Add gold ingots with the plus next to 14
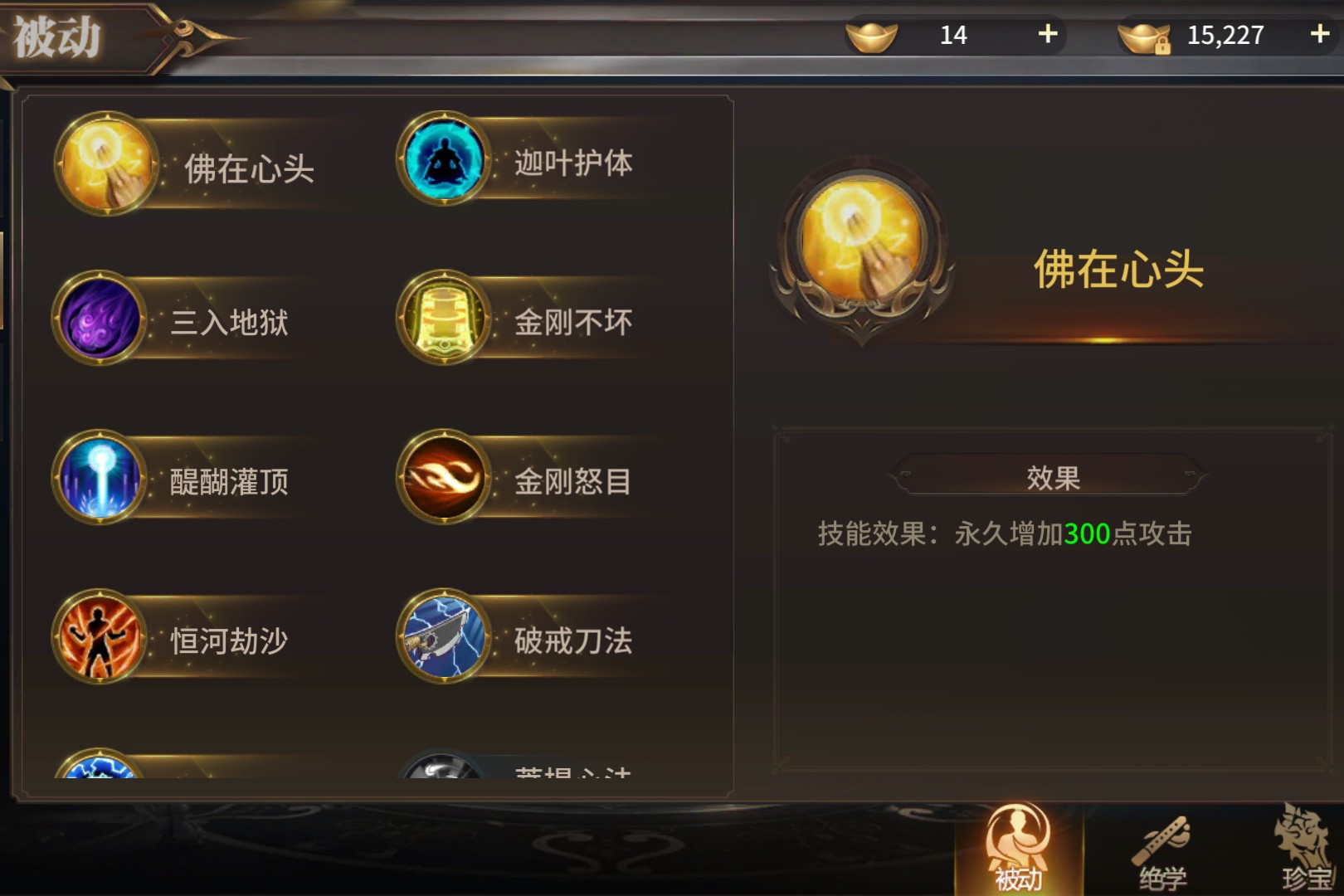The width and height of the screenshot is (1344, 896). point(1048,34)
